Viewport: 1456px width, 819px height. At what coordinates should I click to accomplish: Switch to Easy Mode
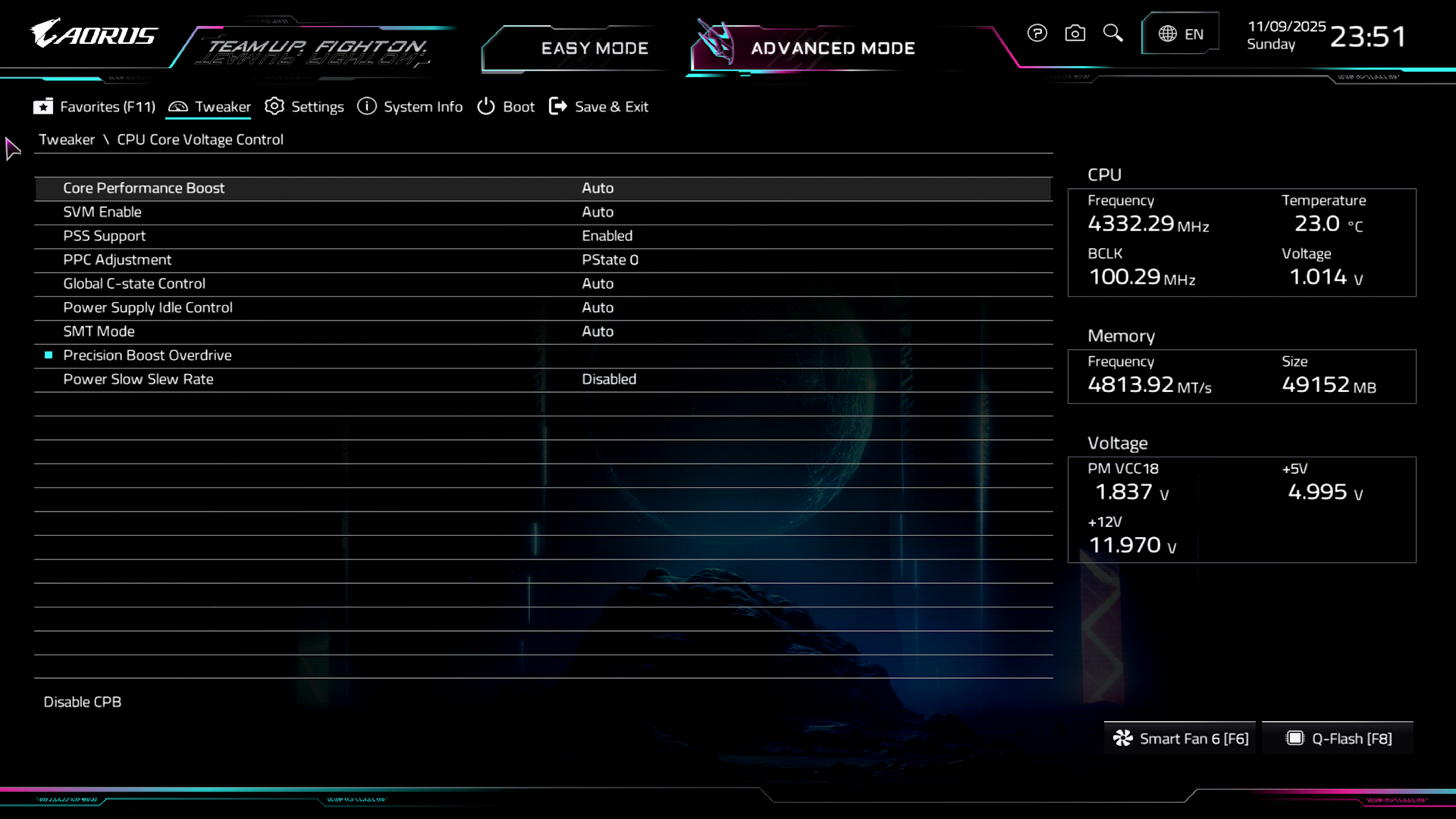595,49
